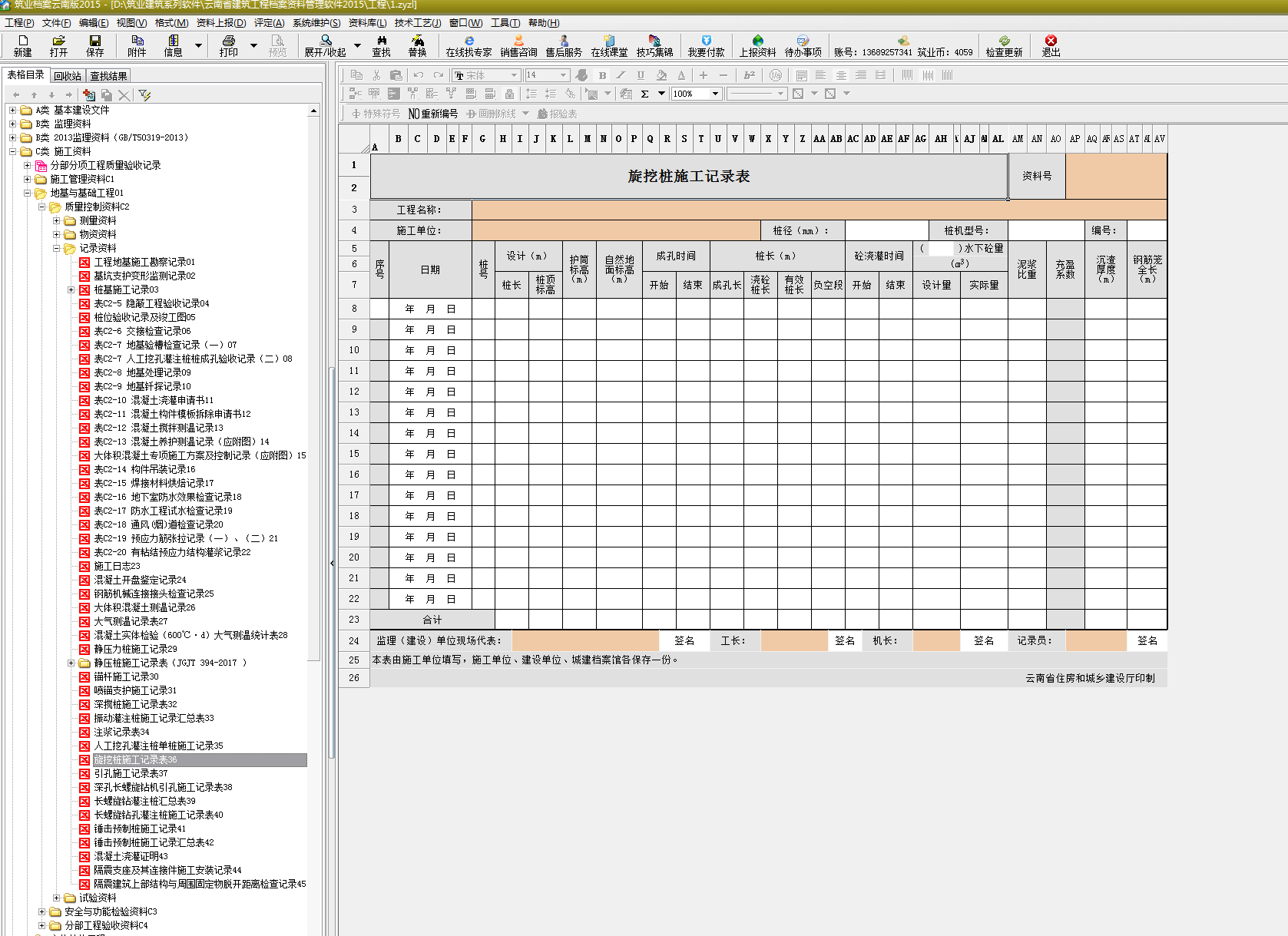The height and width of the screenshot is (936, 1288).
Task: Open the line style dropdown
Action: 780,94
